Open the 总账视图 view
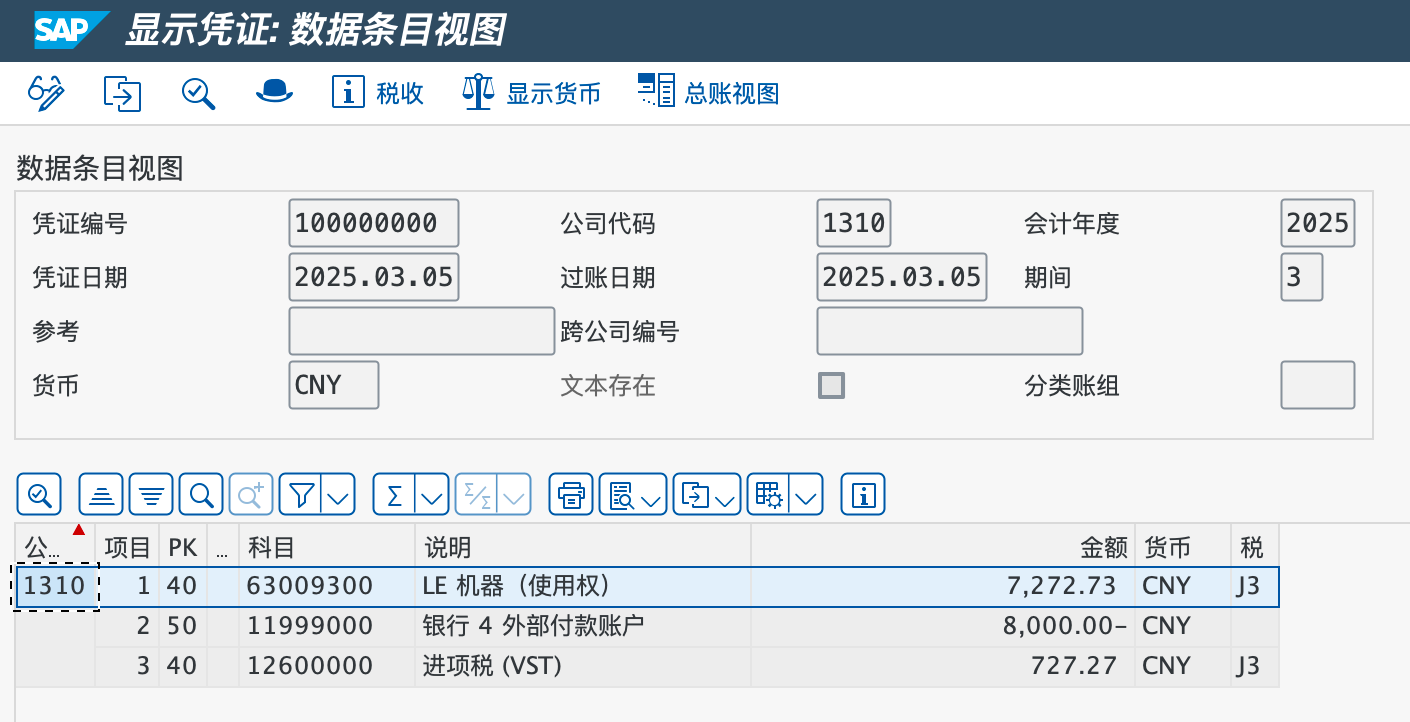The width and height of the screenshot is (1410, 722). (709, 93)
